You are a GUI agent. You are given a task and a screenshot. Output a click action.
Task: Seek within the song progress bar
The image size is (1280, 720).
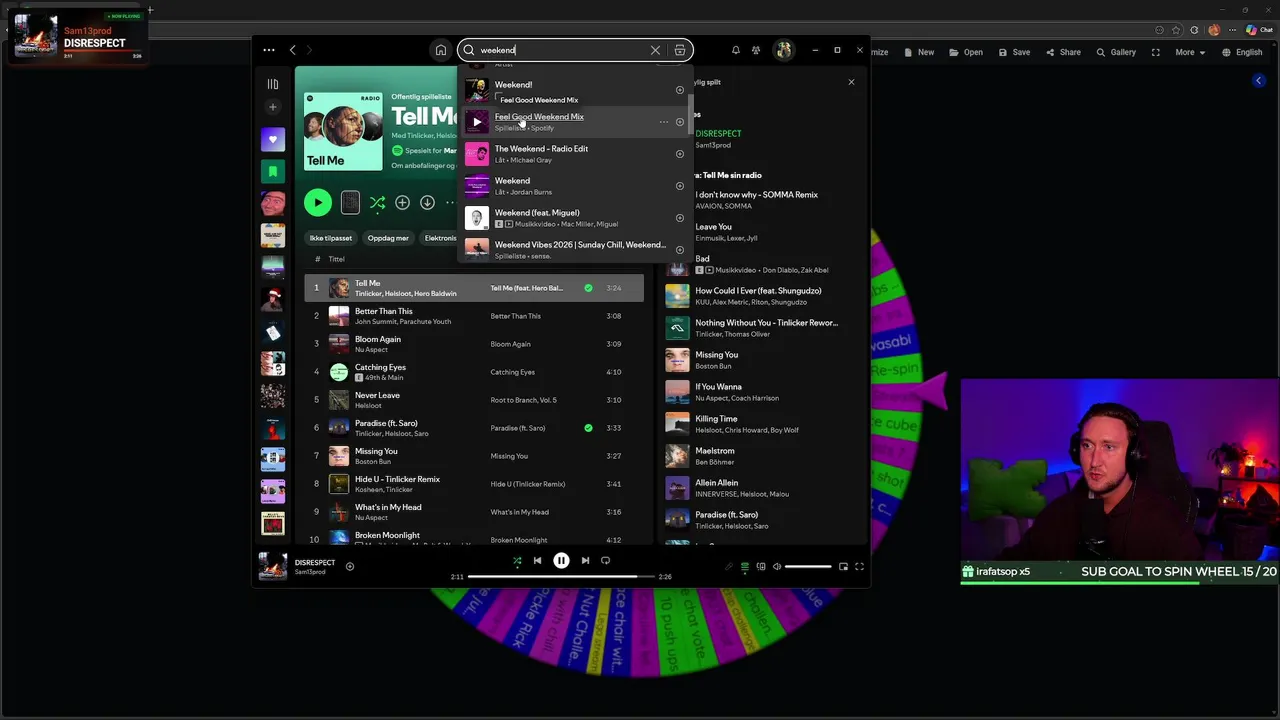(x=561, y=577)
